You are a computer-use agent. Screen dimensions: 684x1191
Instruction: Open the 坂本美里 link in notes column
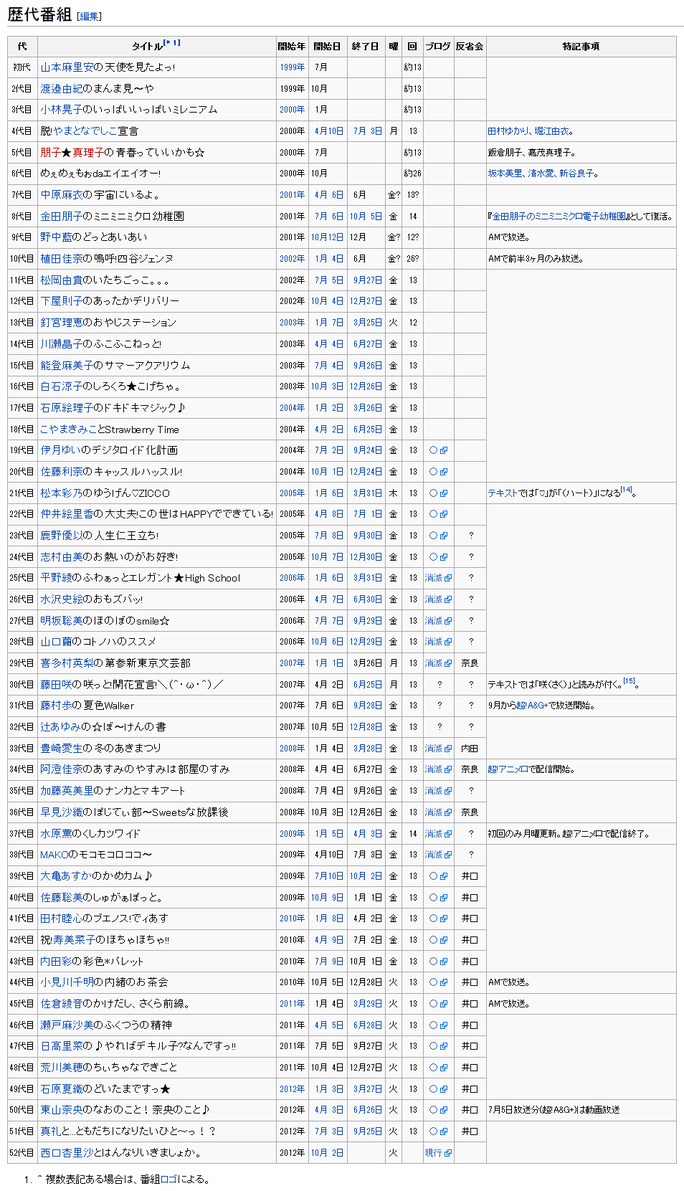click(505, 174)
